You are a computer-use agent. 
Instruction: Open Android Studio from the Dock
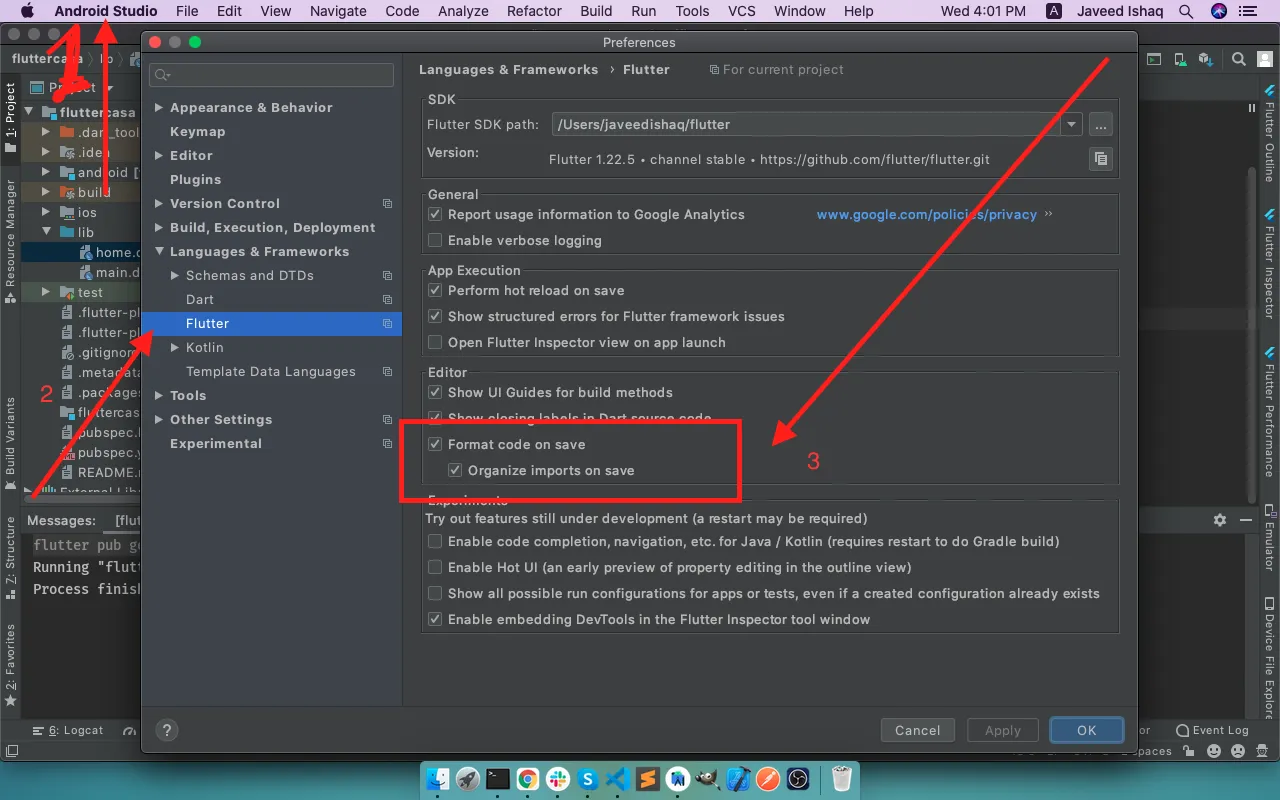click(678, 779)
